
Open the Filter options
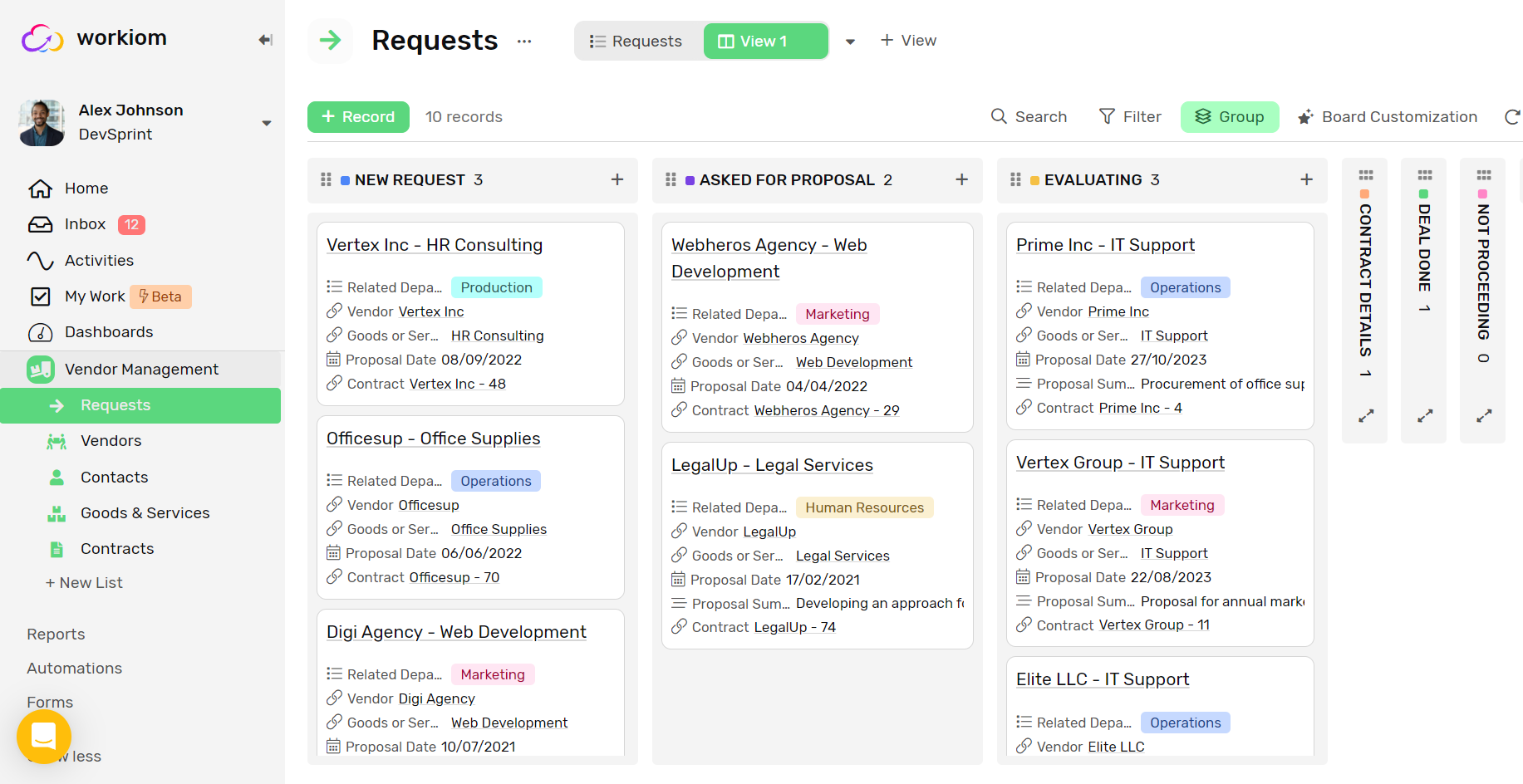pos(1129,116)
